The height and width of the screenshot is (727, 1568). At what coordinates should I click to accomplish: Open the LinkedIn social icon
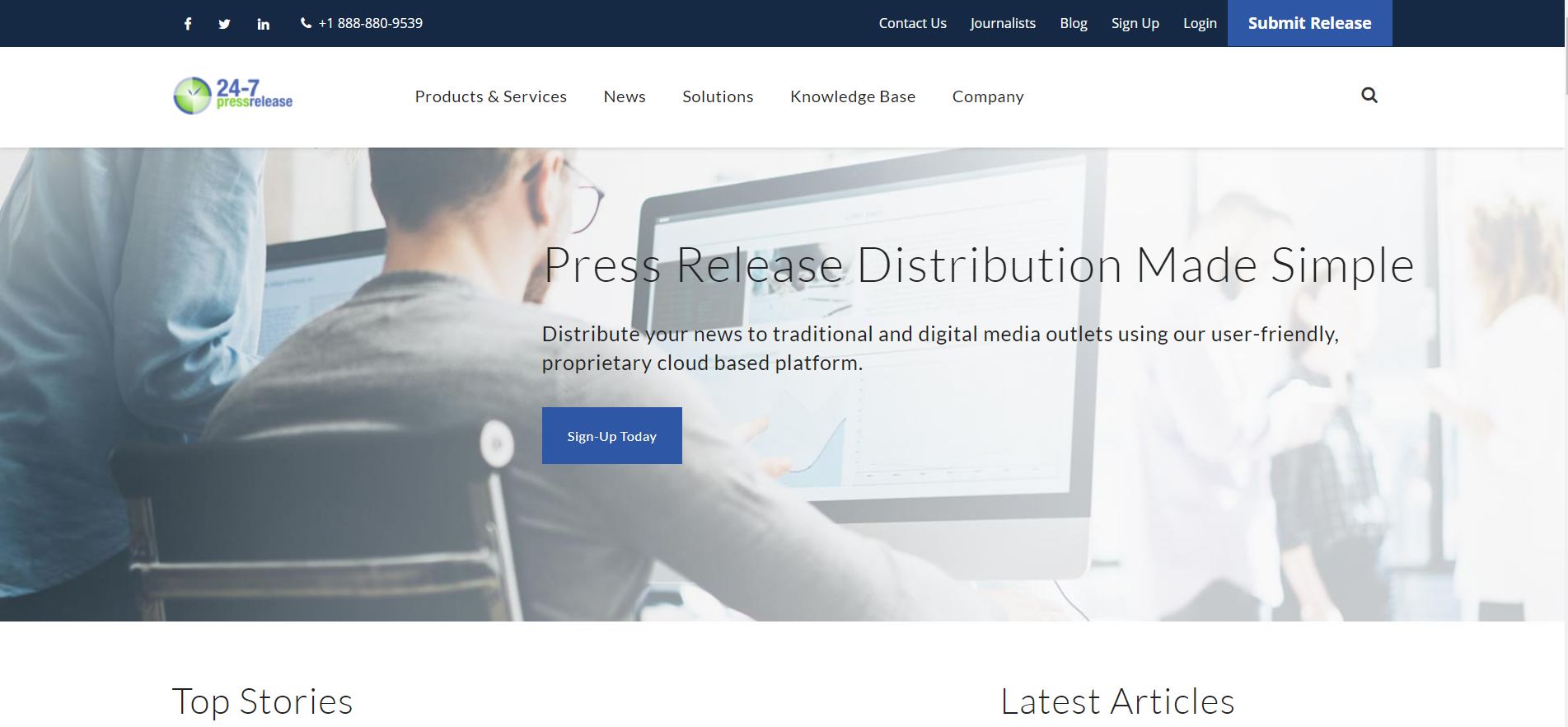point(263,24)
